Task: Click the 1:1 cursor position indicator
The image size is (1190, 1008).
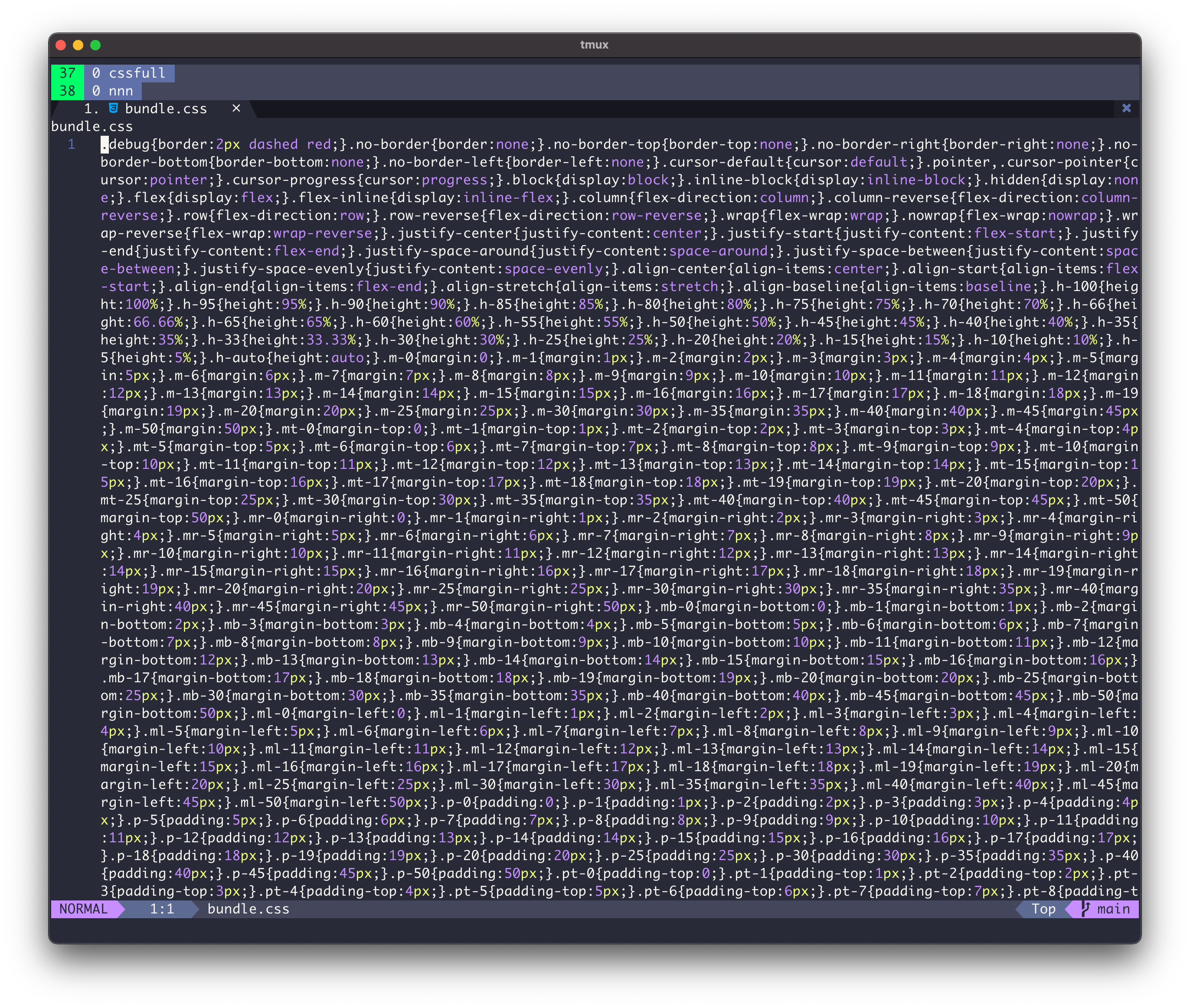Action: click(x=162, y=909)
